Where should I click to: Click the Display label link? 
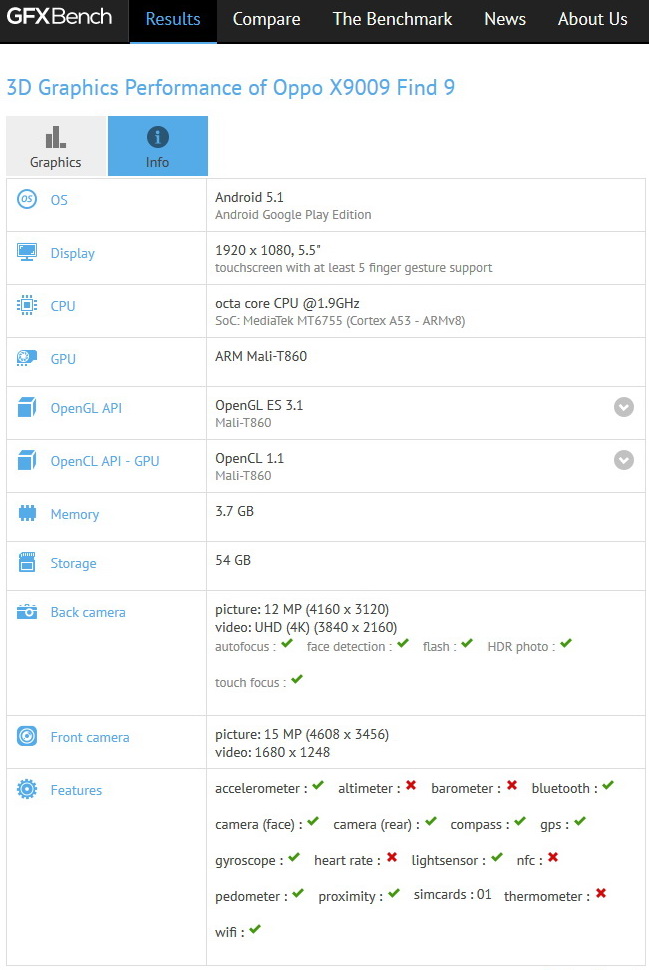pos(73,253)
